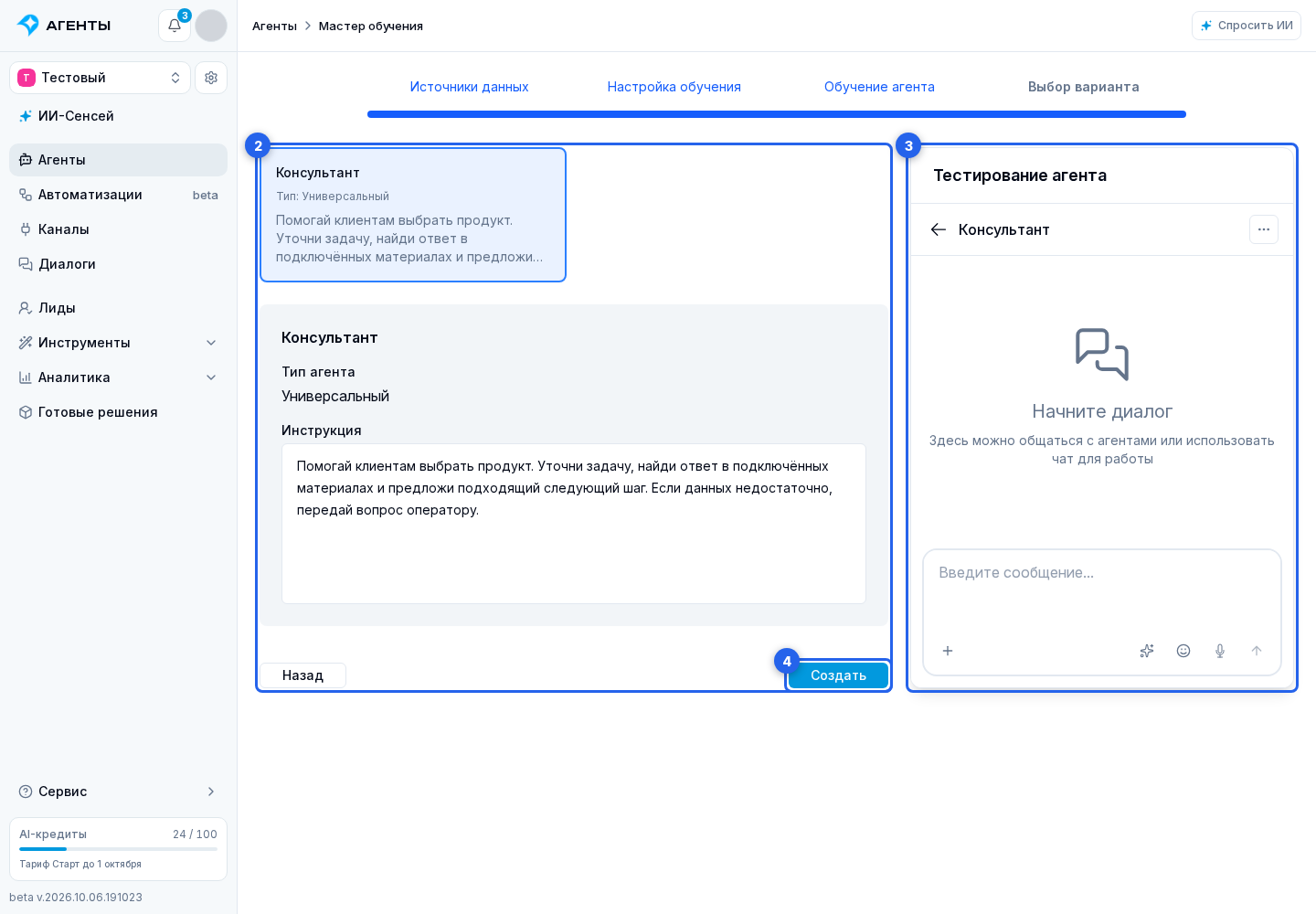Open the three-dots chat options menu
Screen dimensions: 1316x914
[1264, 229]
